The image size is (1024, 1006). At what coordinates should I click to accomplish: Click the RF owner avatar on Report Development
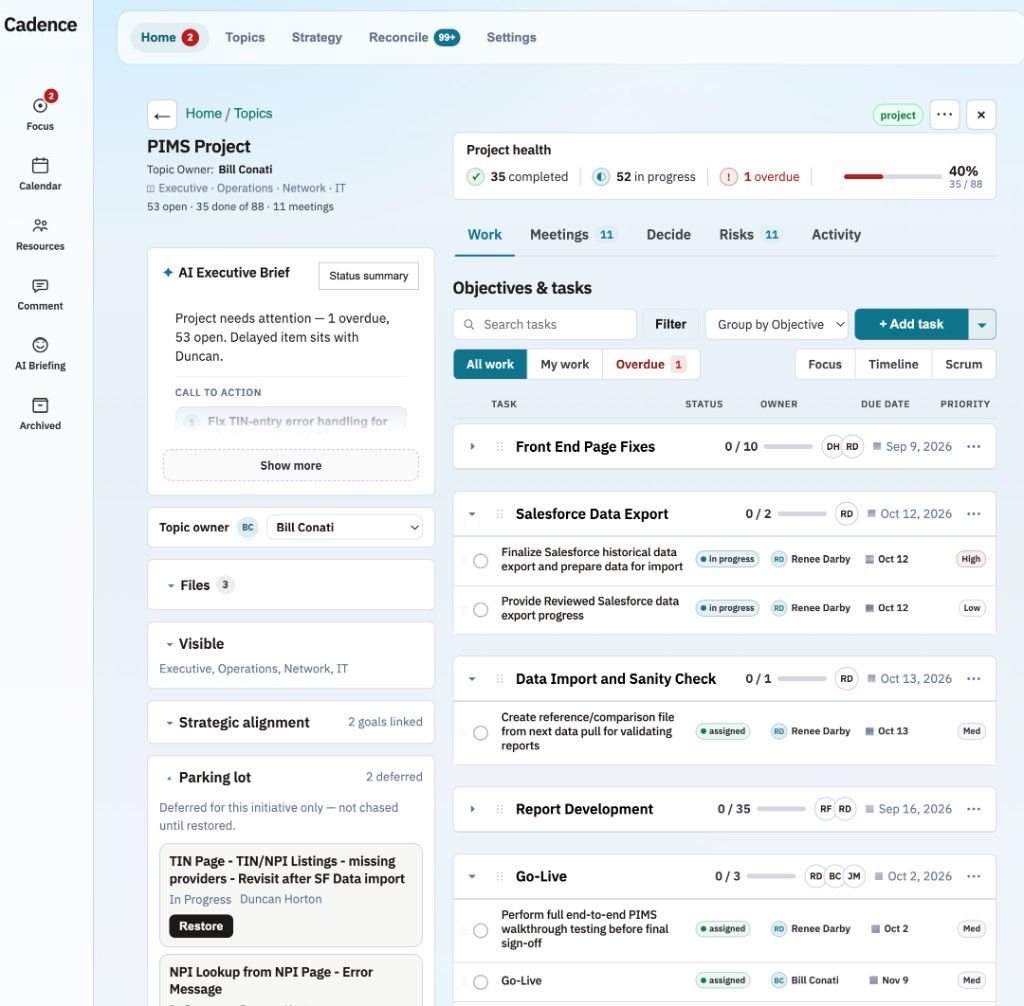pyautogui.click(x=825, y=809)
